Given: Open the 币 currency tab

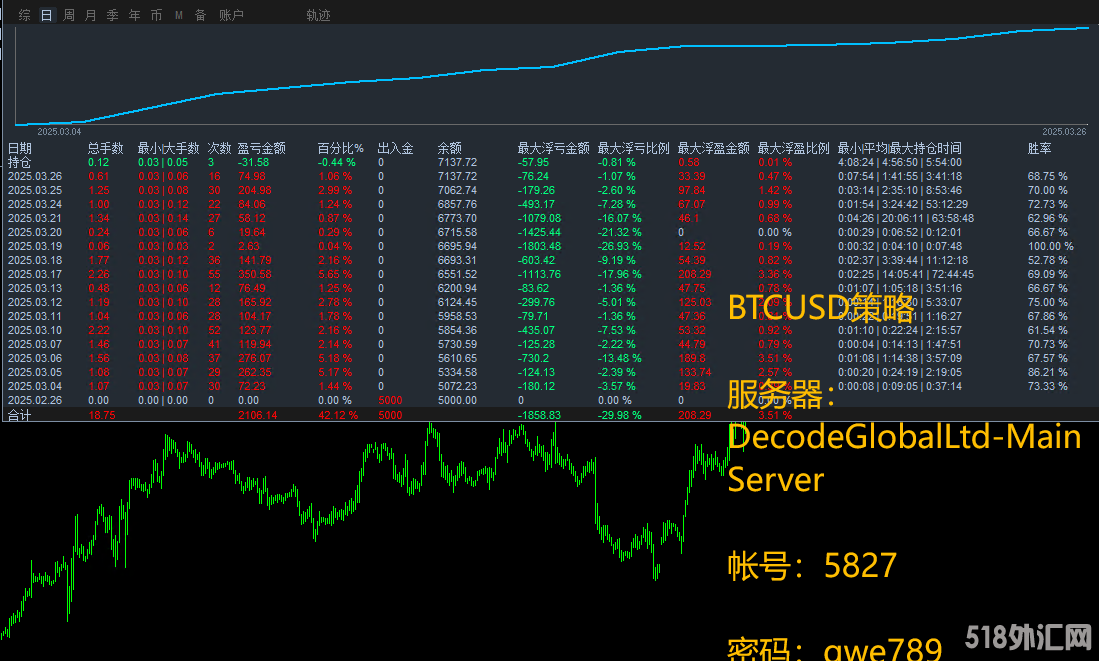Looking at the screenshot, I should [156, 15].
